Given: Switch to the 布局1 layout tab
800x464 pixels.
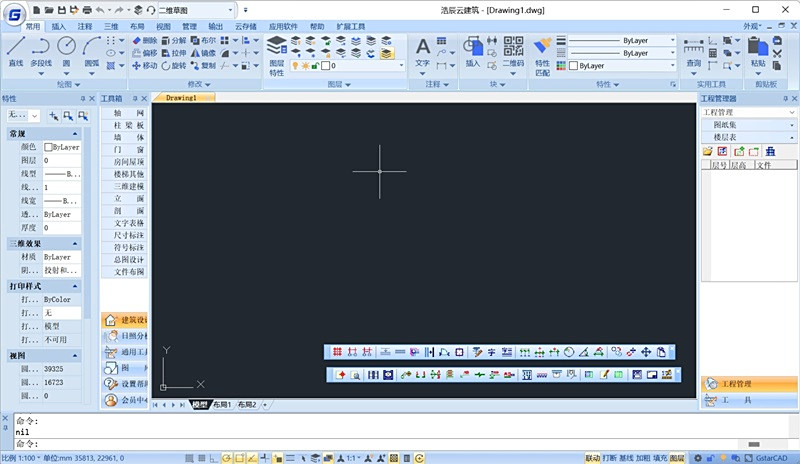Looking at the screenshot, I should [x=222, y=404].
